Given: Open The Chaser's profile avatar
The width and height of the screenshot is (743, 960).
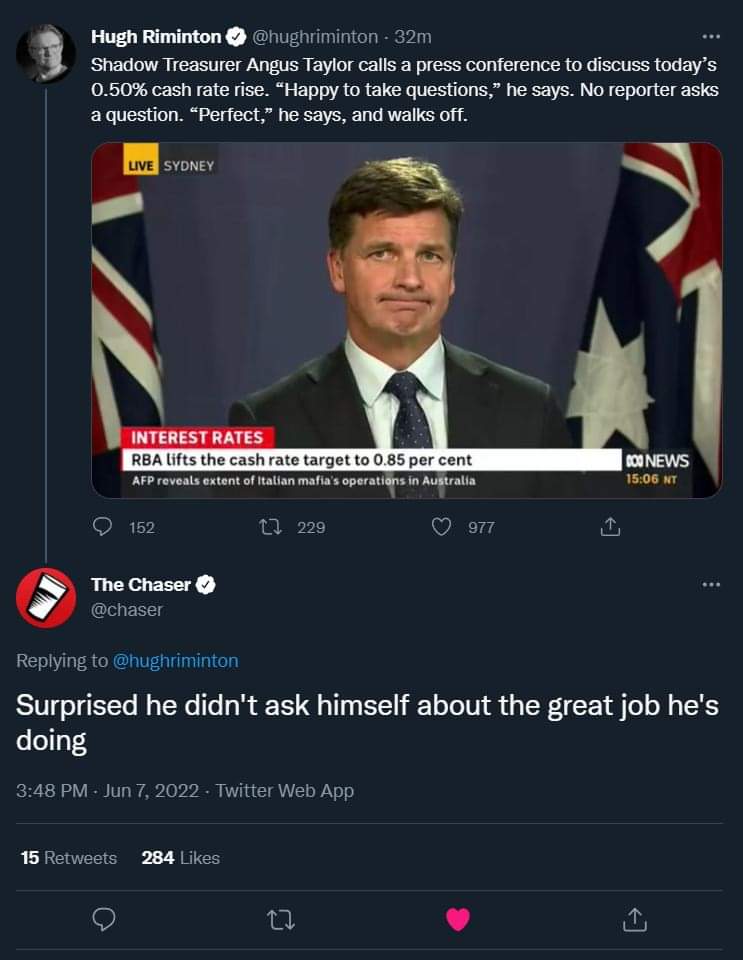Looking at the screenshot, I should coord(46,598).
